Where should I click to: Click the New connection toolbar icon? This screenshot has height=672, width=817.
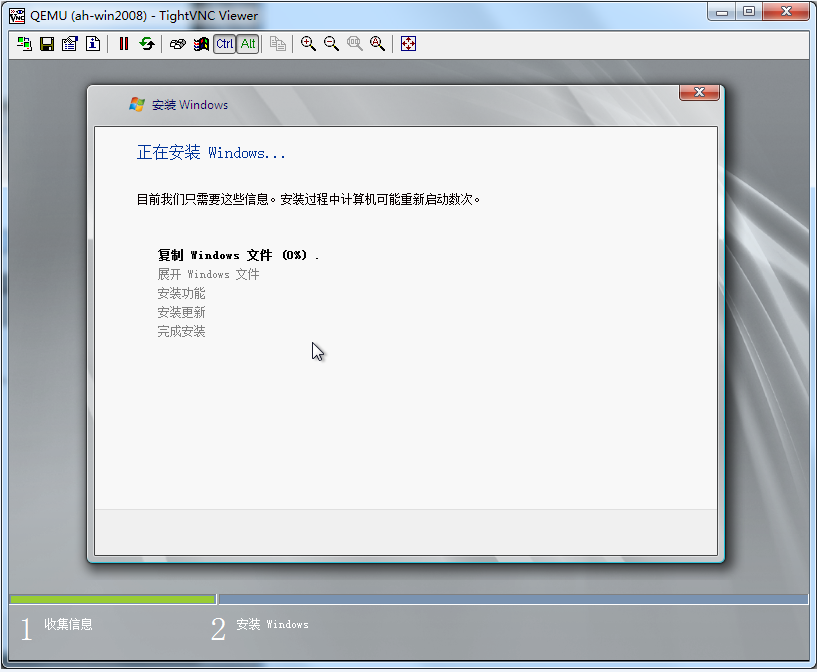coord(25,44)
